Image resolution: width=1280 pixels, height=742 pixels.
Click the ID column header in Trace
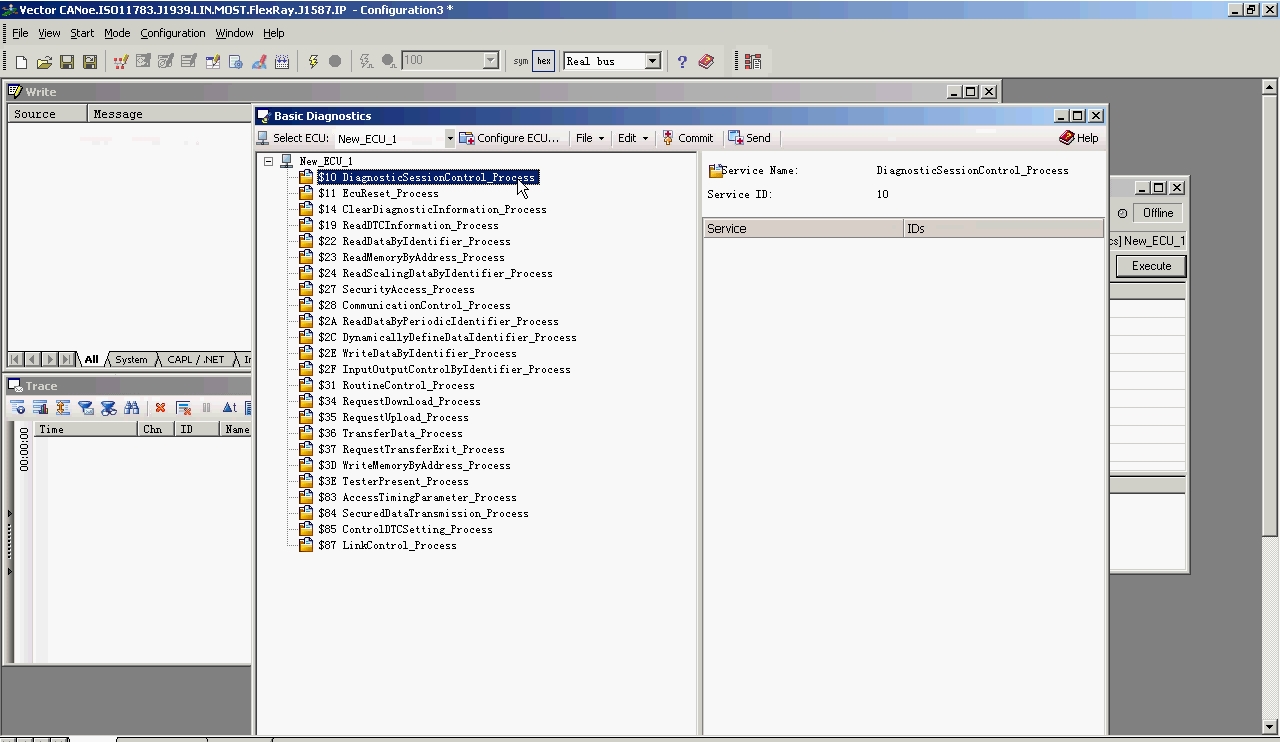tap(195, 429)
